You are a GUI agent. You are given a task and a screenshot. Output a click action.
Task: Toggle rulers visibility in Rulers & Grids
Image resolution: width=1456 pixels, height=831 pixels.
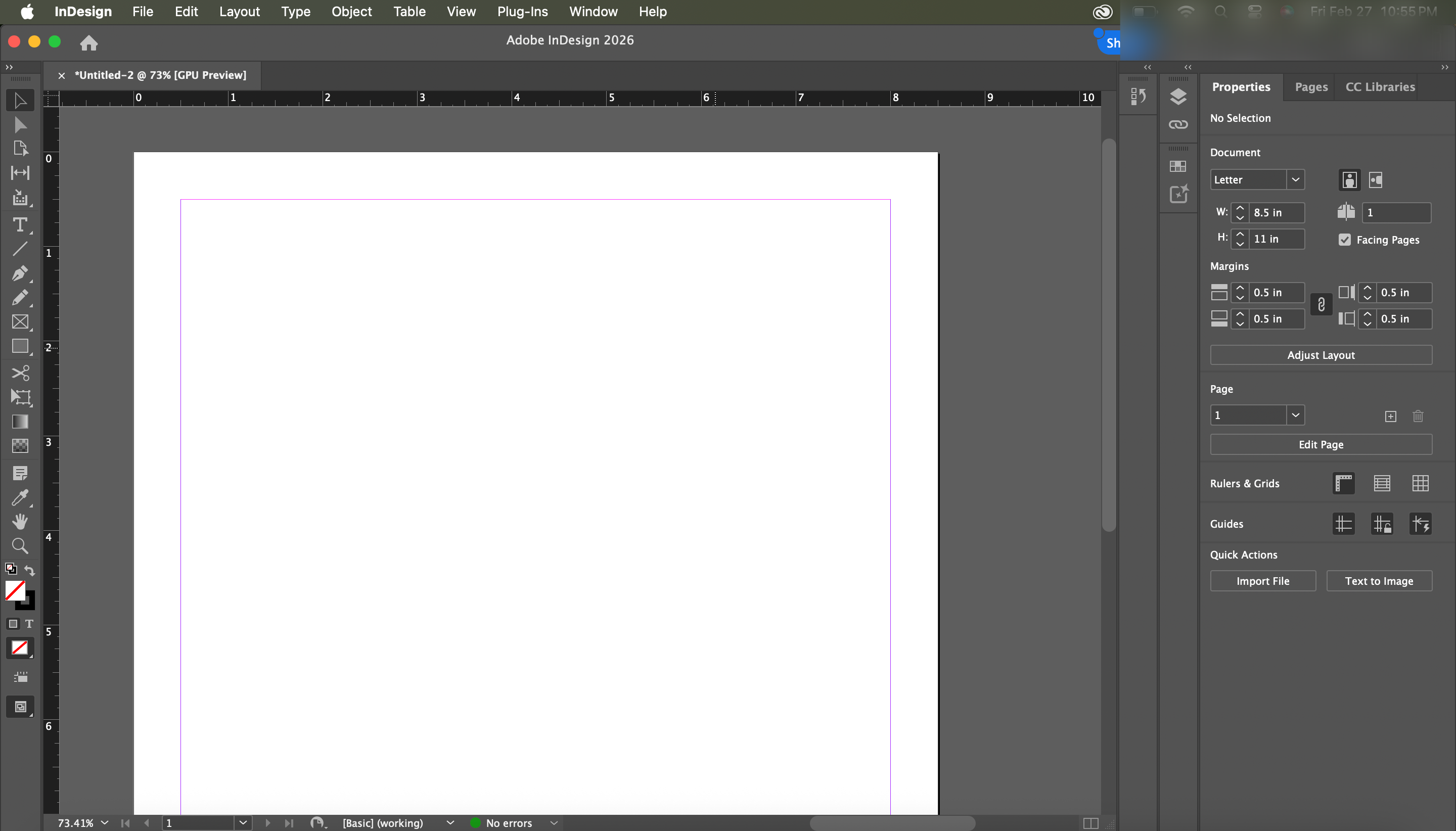[1344, 483]
